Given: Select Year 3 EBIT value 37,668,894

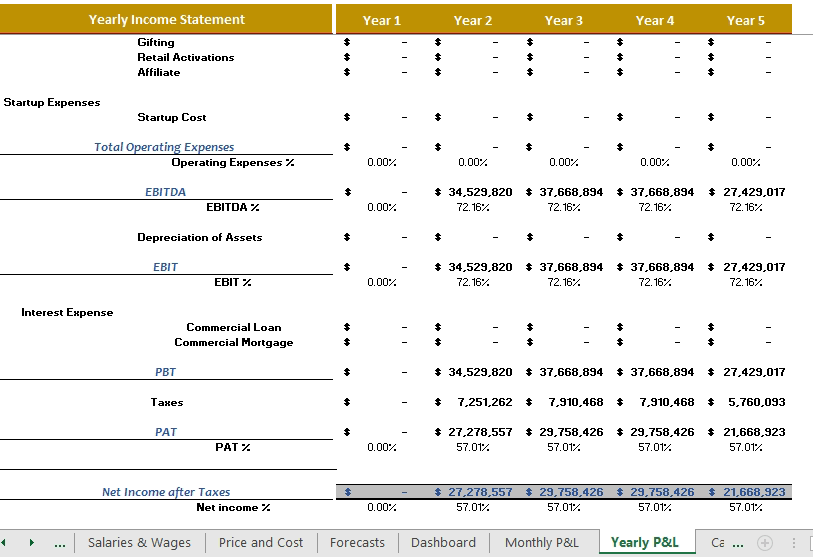Looking at the screenshot, I should (571, 267).
